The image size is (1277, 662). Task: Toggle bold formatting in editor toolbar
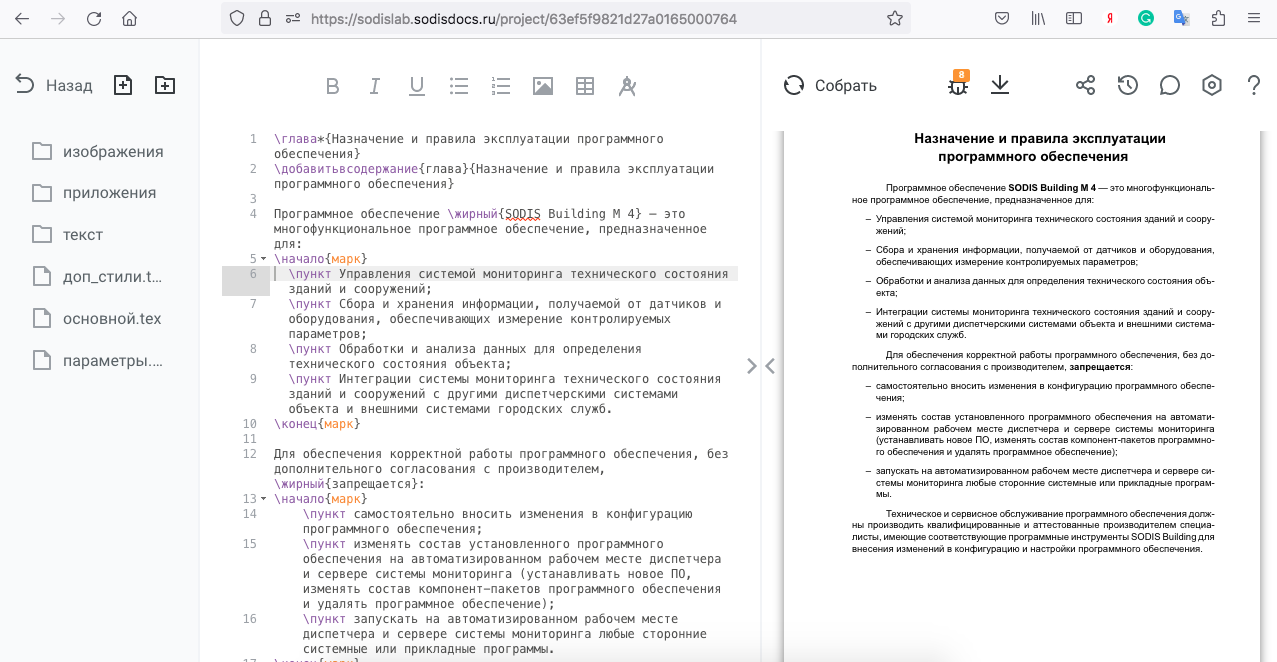pos(333,86)
